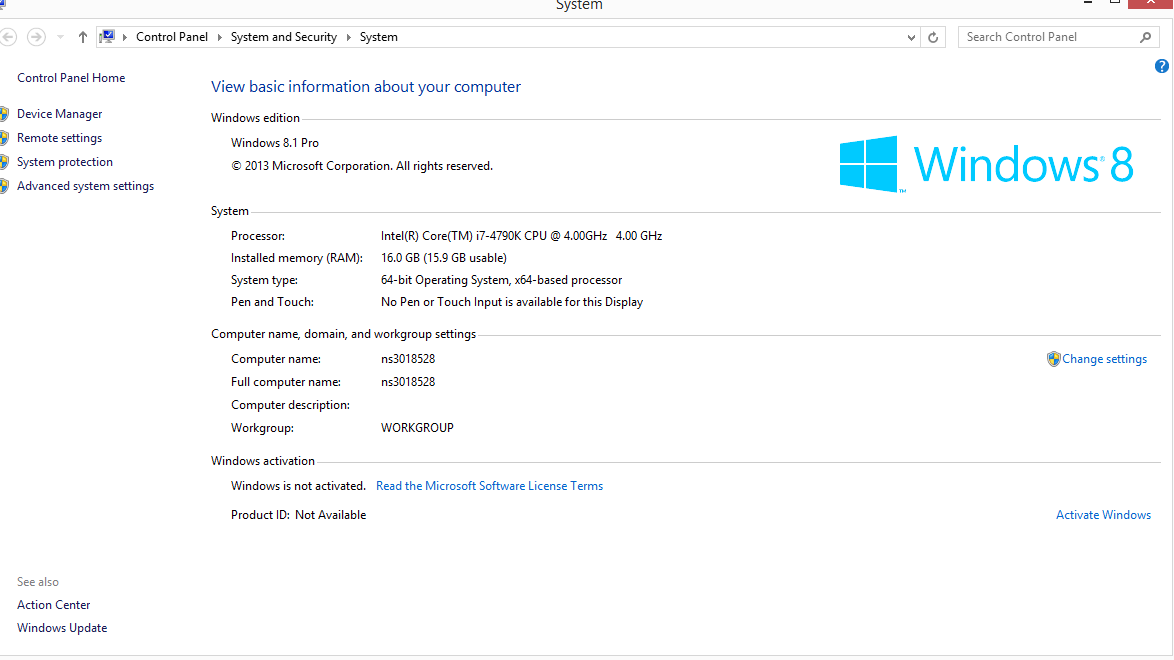Open Windows Update under See also
The width and height of the screenshot is (1174, 660).
[x=62, y=628]
